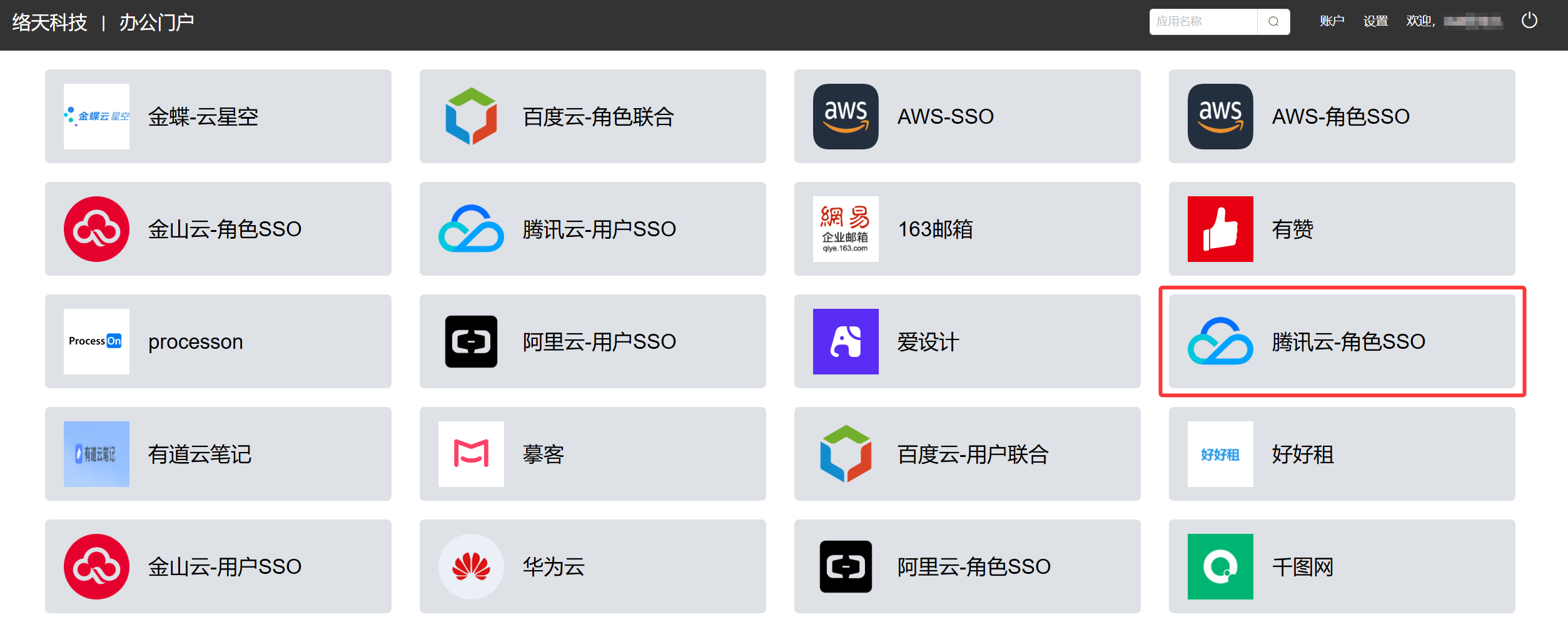Open the AWS-SSO app icon
1568x632 pixels.
coord(845,117)
